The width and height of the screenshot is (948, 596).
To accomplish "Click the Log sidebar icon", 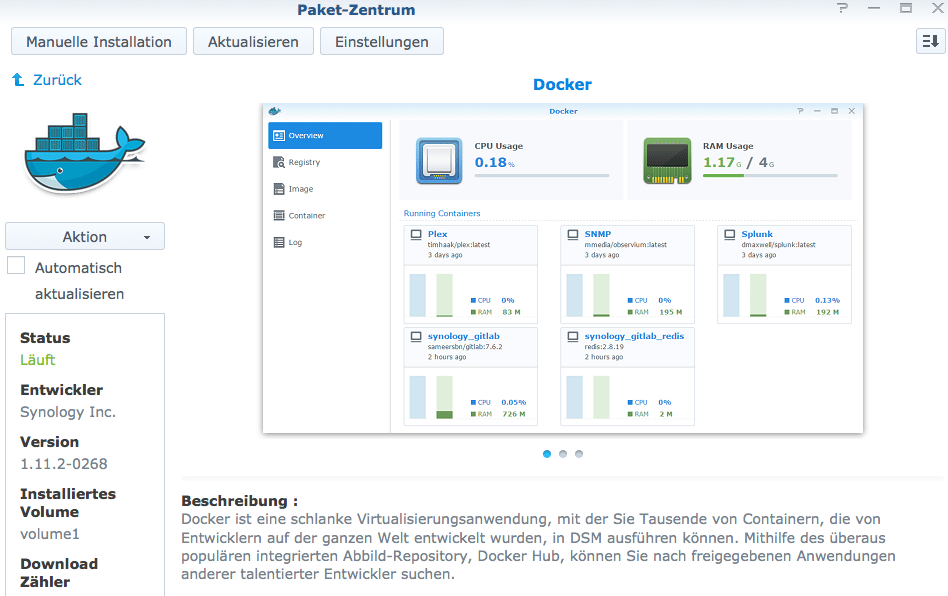I will (279, 242).
